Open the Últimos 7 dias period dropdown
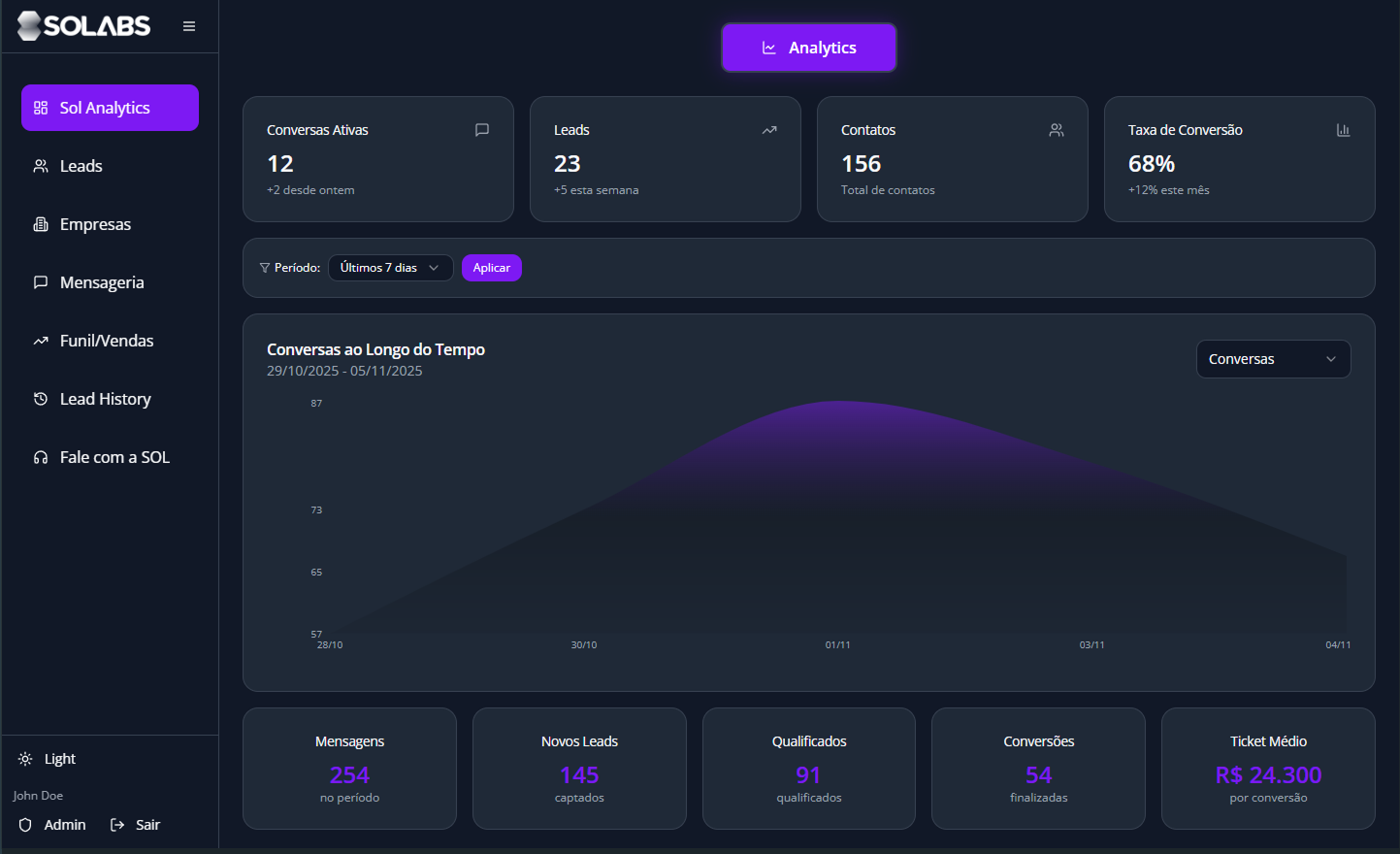The height and width of the screenshot is (854, 1400). (390, 268)
